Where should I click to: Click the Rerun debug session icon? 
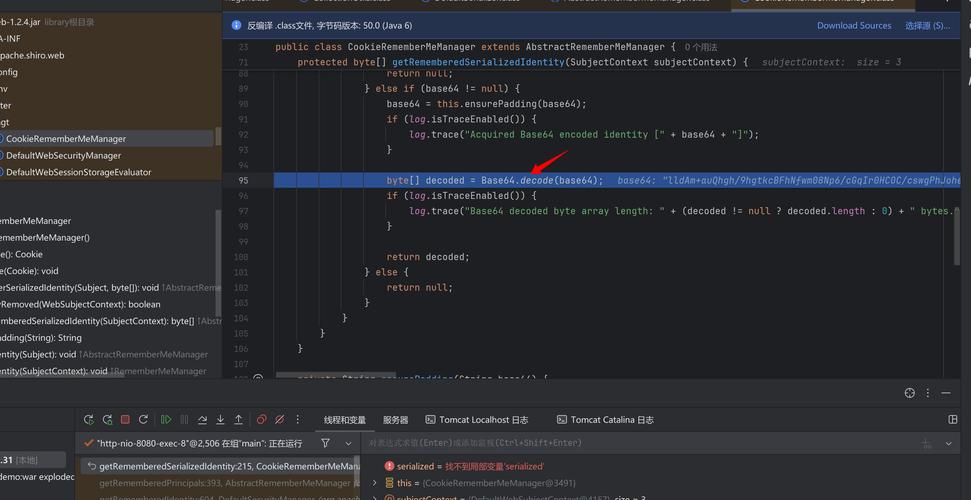coord(89,420)
